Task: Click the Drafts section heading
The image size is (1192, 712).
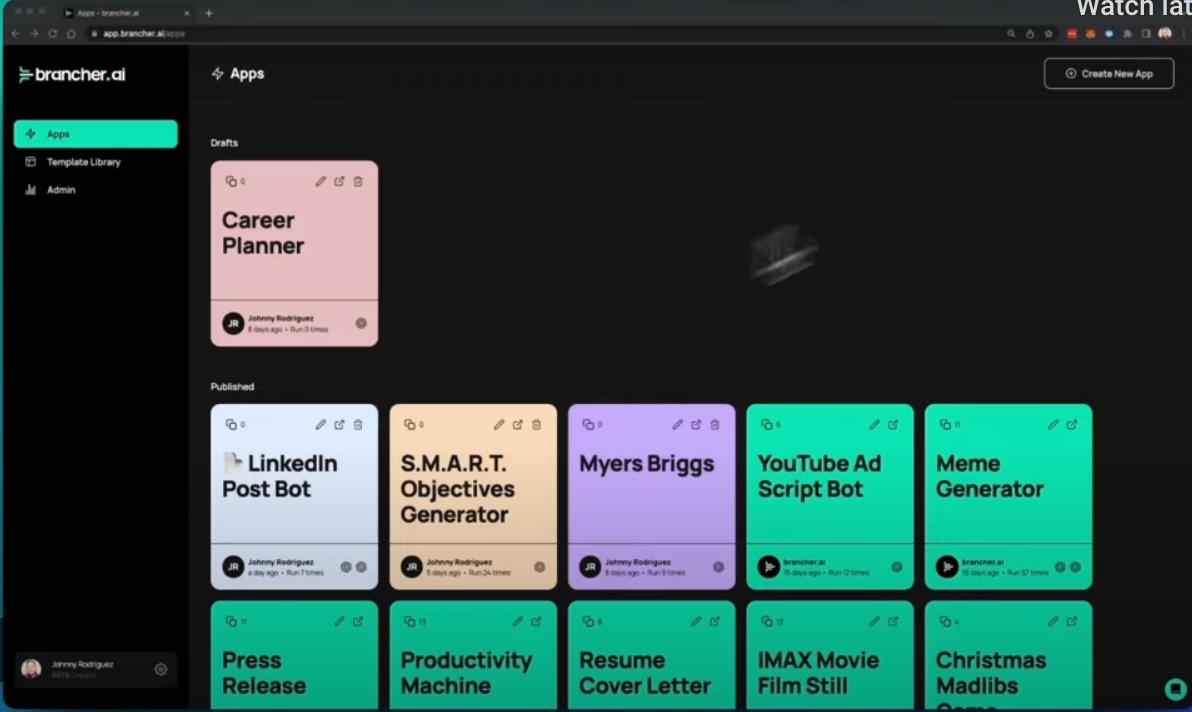Action: click(x=224, y=143)
